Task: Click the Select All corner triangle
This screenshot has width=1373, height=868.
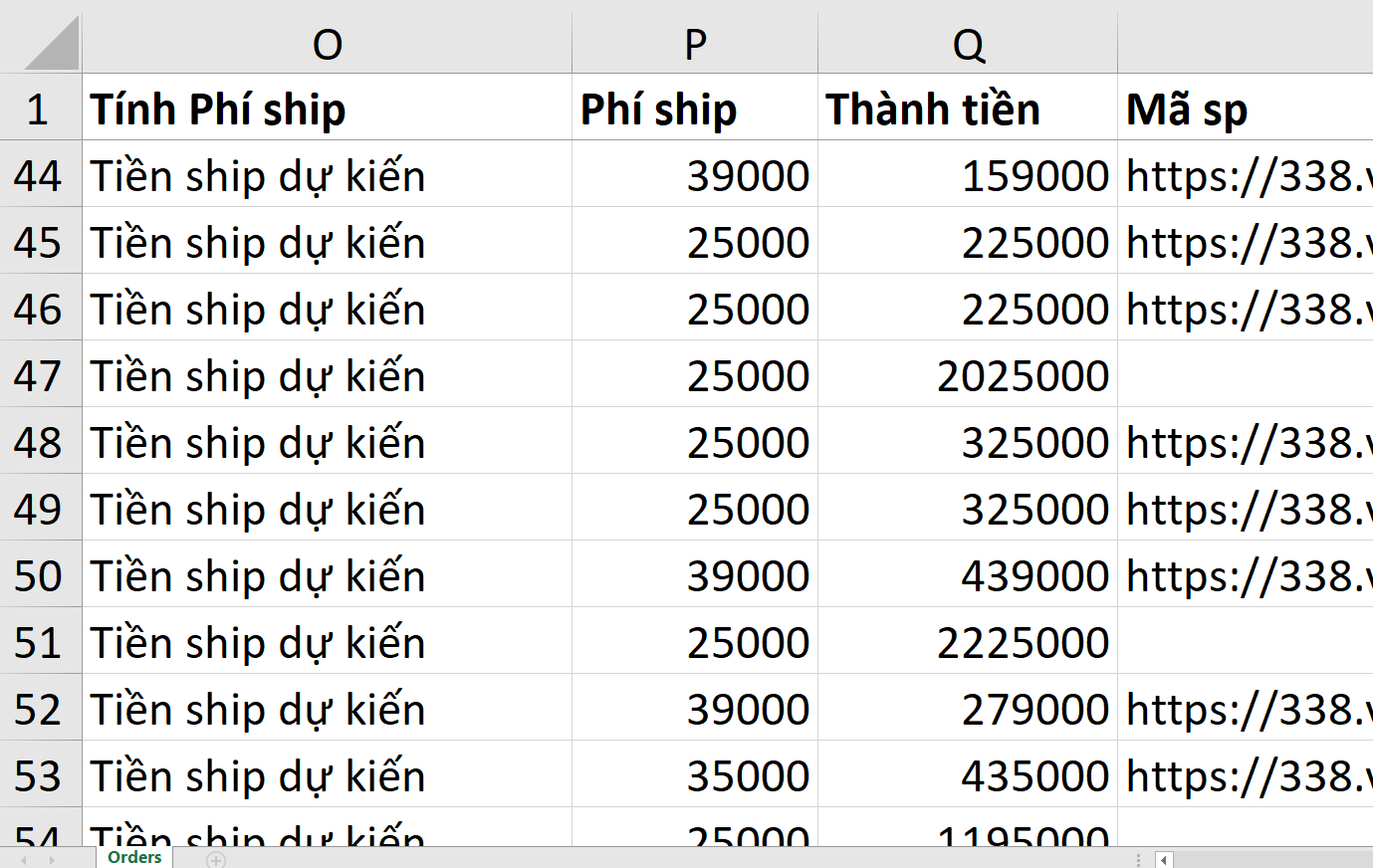Action: pos(52,46)
